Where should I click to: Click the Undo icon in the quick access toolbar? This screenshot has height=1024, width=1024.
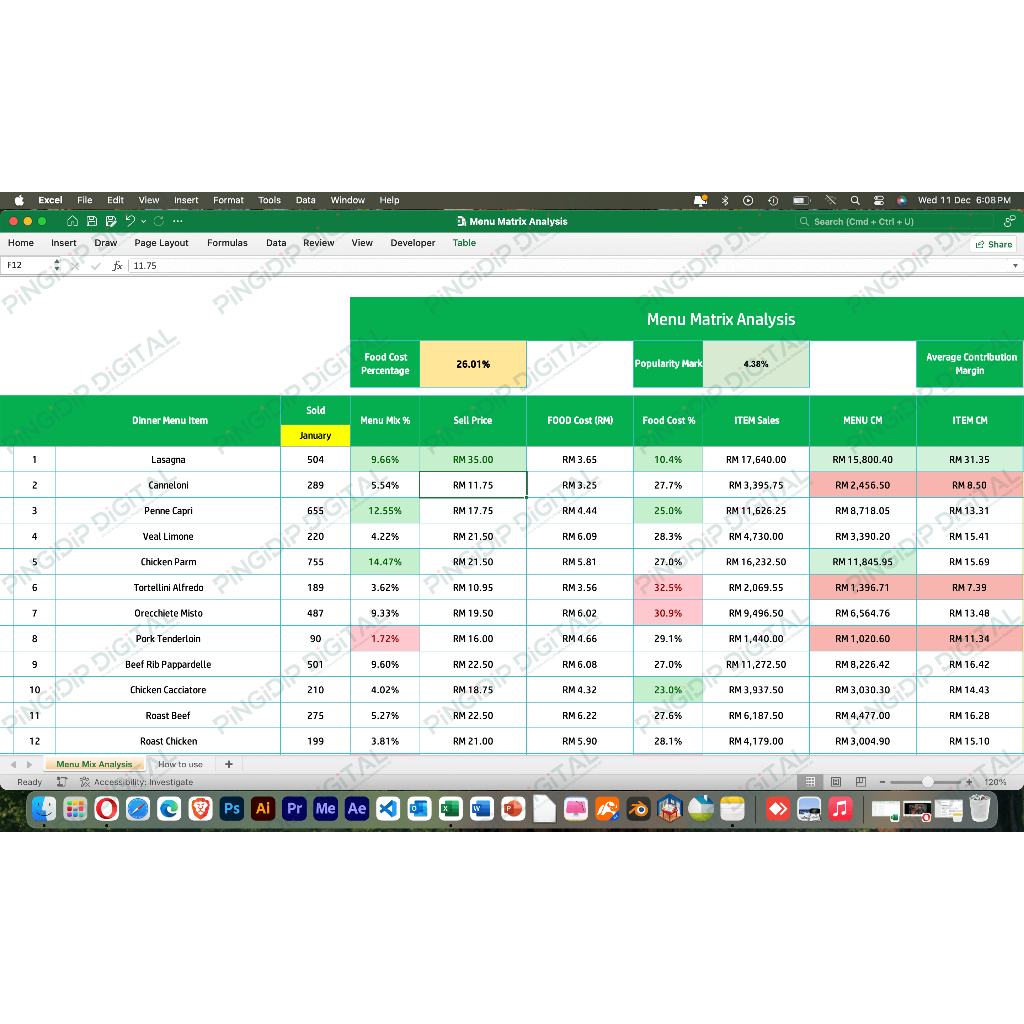(x=130, y=221)
